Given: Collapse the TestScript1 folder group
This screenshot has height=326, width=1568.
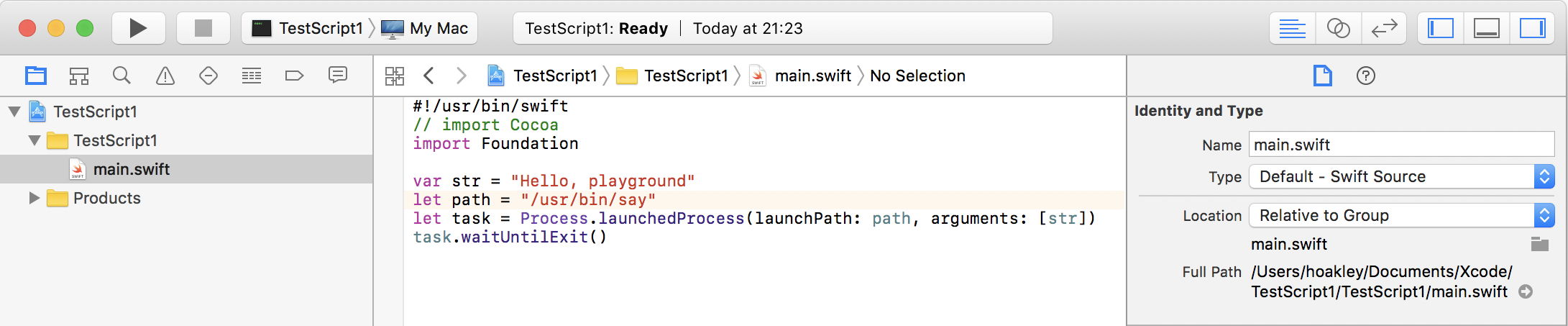Looking at the screenshot, I should (34, 140).
